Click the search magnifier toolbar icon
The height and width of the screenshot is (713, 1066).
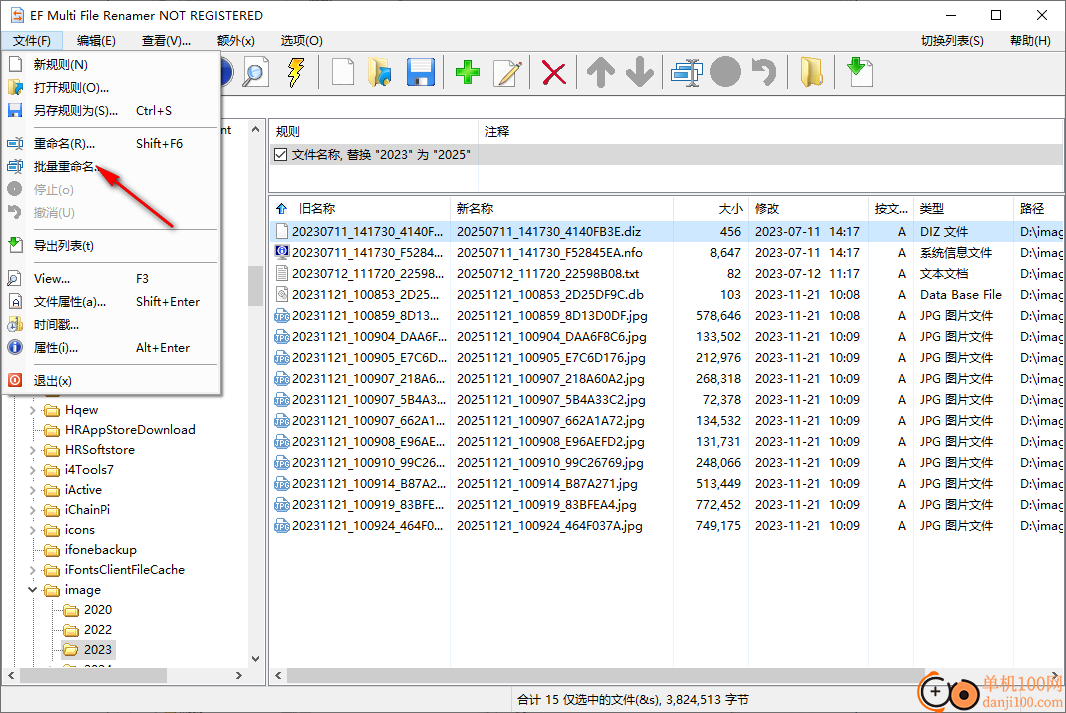[x=255, y=72]
